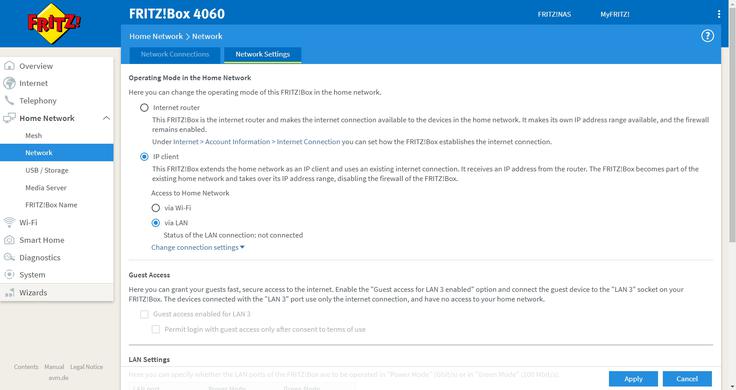736x390 pixels.
Task: Open the three-dot options menu
Action: coord(719,15)
